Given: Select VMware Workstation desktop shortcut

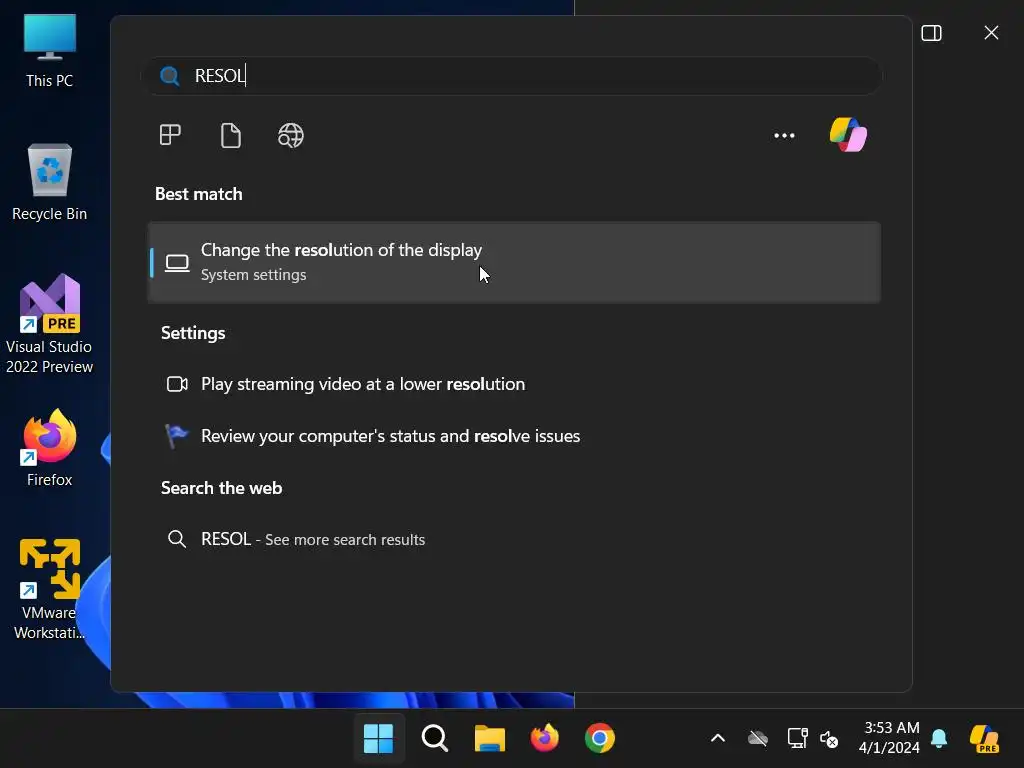Looking at the screenshot, I should (50, 590).
